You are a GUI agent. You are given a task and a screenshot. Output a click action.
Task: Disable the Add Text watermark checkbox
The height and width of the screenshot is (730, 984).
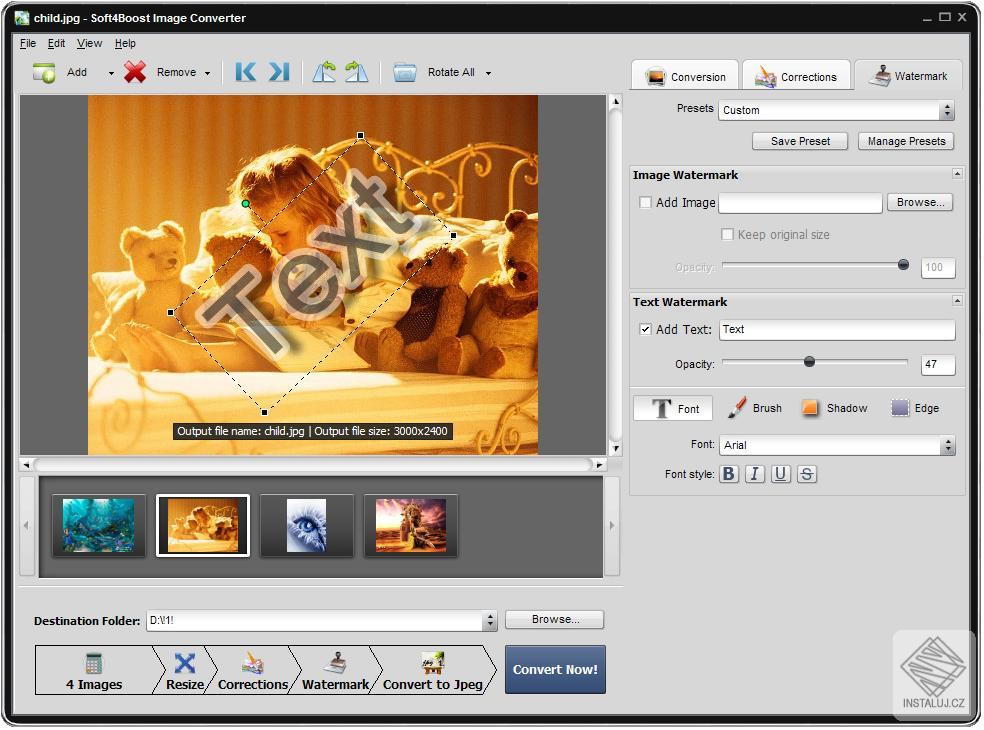click(645, 329)
